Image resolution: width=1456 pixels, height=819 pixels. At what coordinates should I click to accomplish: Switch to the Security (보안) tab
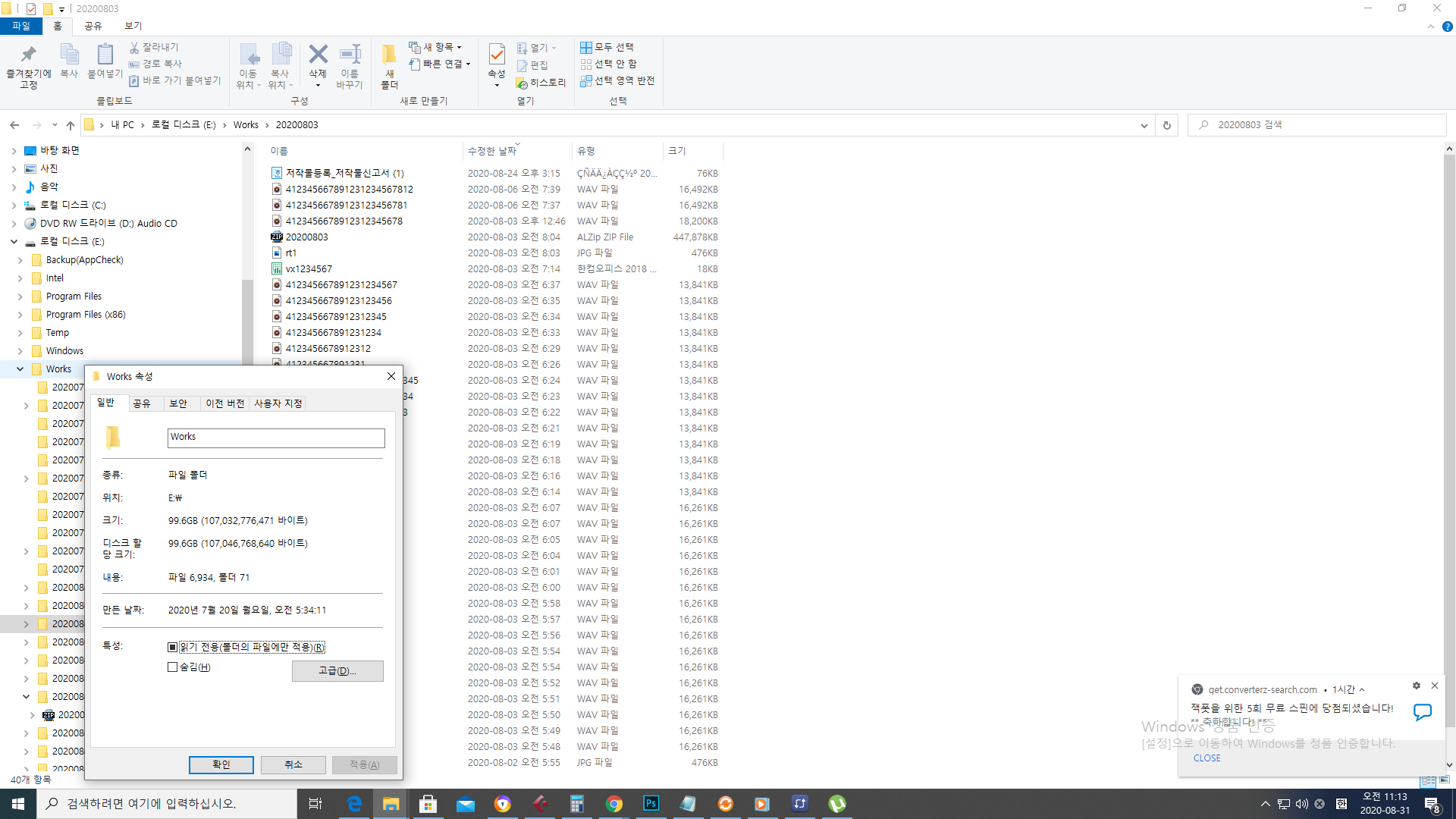(178, 403)
